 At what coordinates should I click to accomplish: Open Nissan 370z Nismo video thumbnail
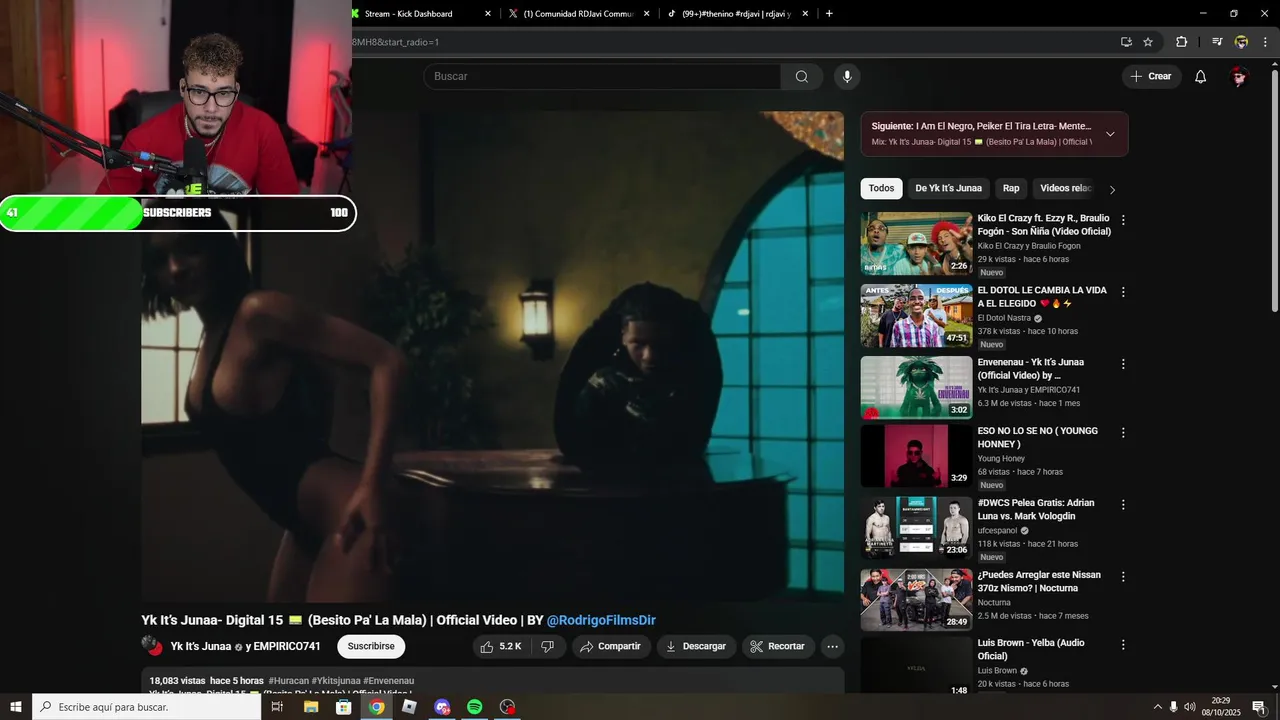coord(916,601)
